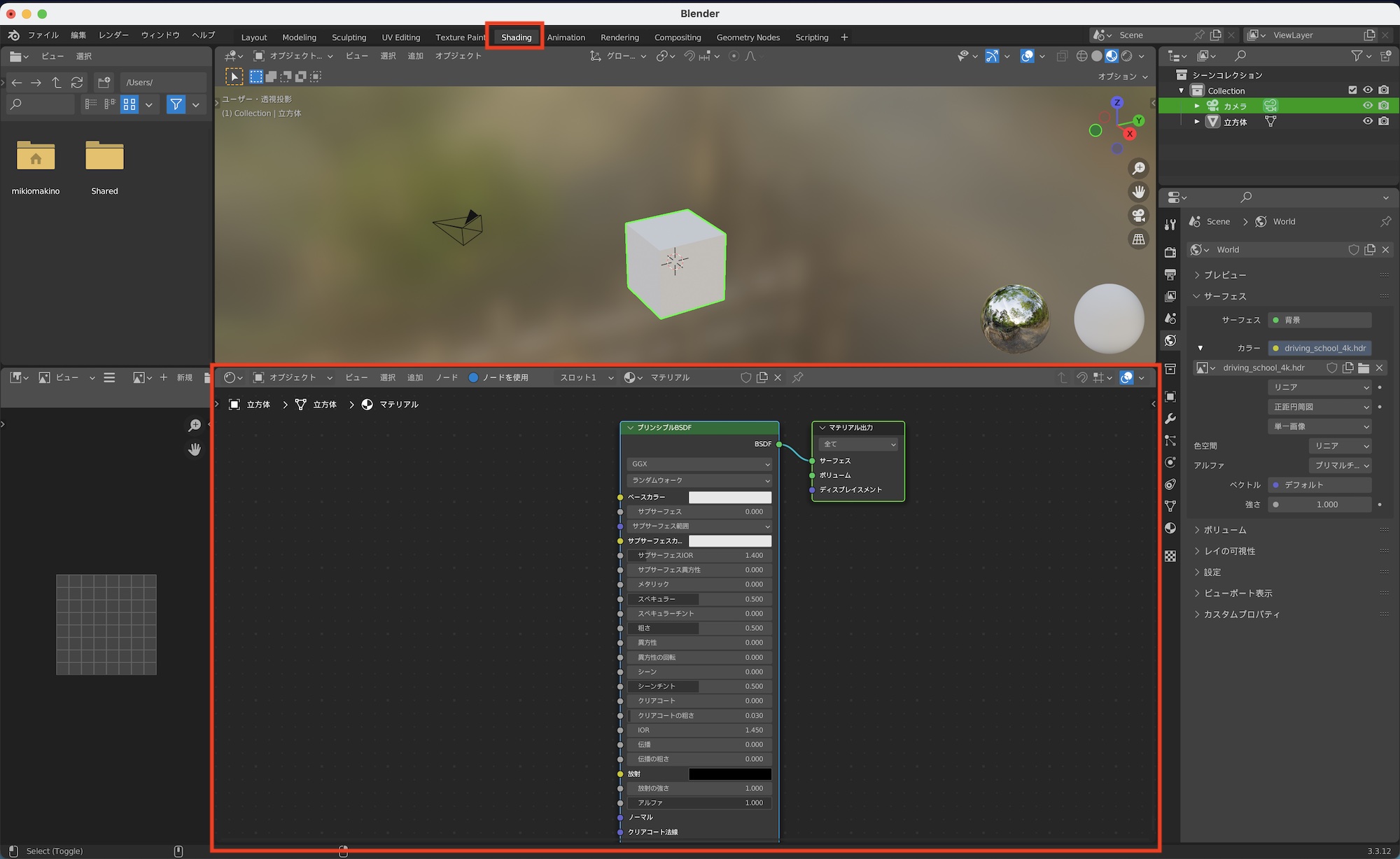Uncheck the Collection exclude checkbox
This screenshot has height=859, width=1400.
(x=1352, y=90)
